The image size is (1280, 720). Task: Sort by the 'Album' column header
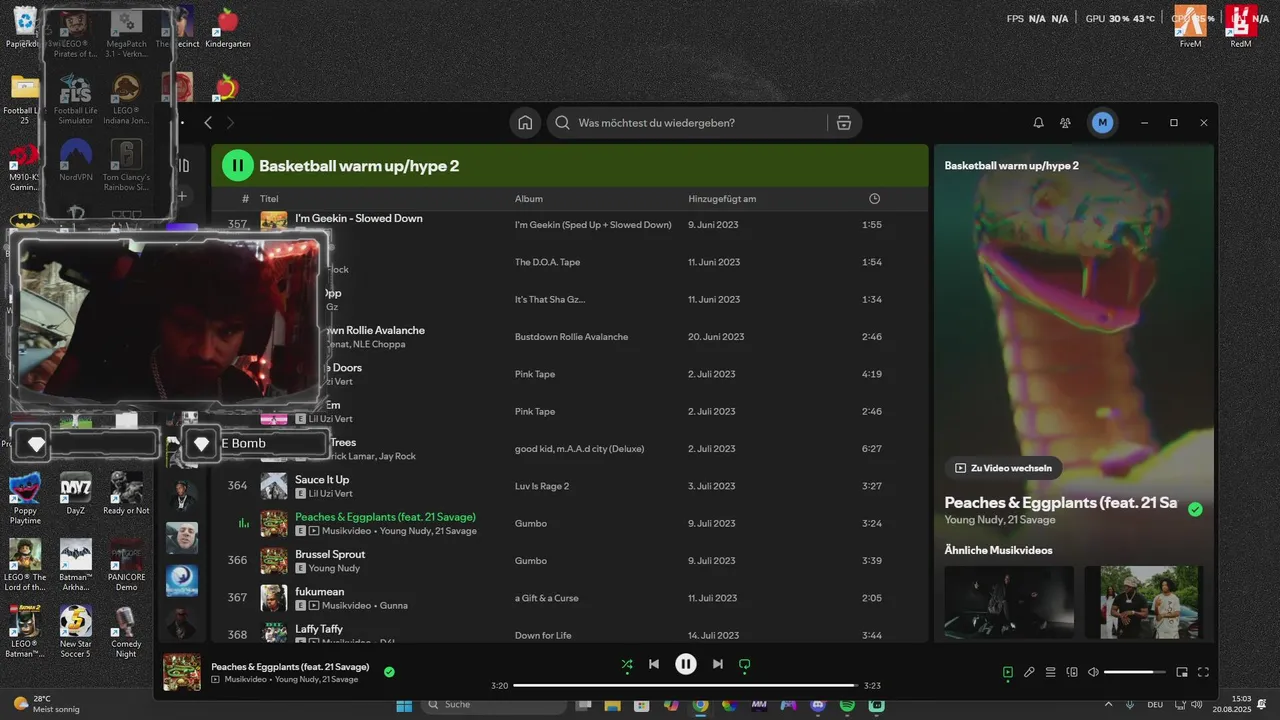[529, 199]
